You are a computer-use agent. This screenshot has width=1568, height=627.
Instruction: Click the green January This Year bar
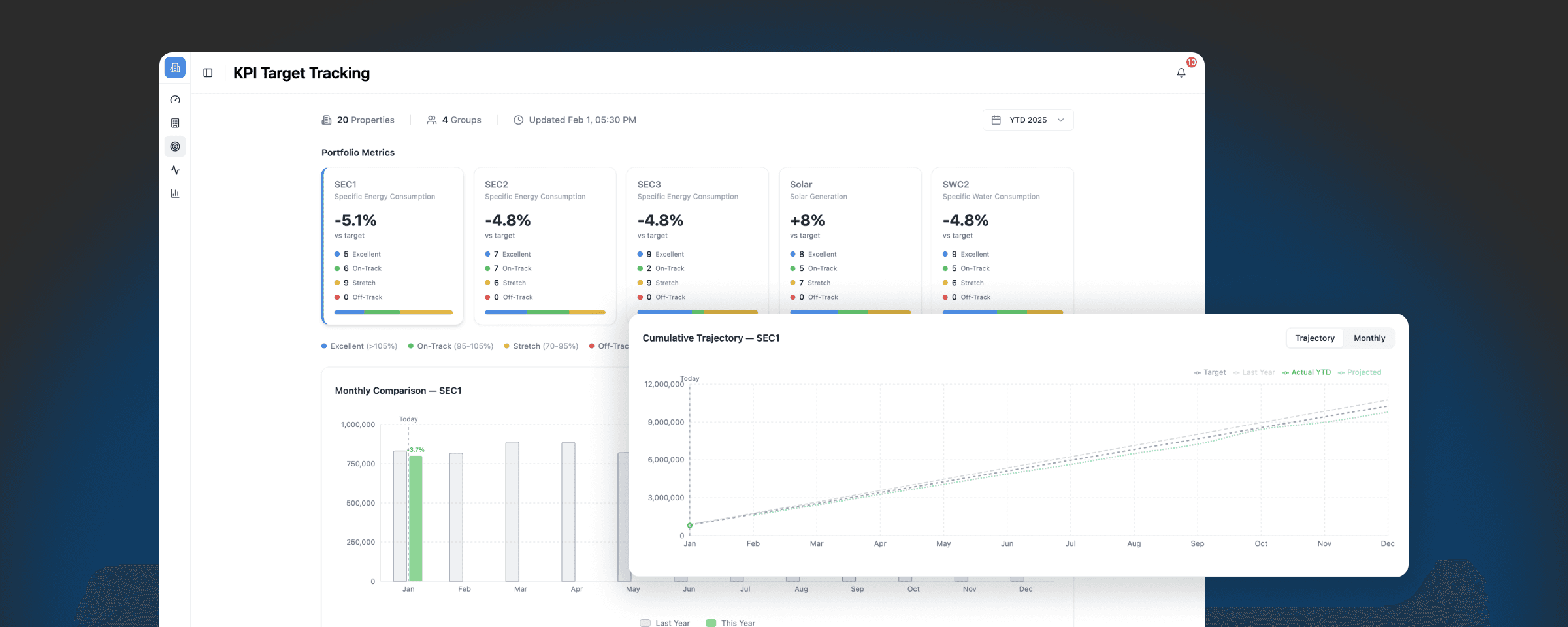(x=416, y=518)
